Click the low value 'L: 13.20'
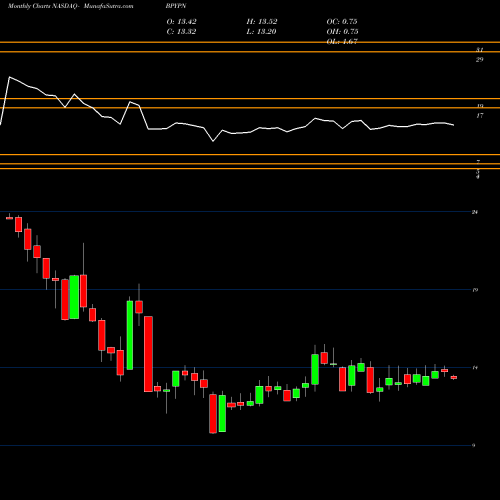The height and width of the screenshot is (500, 500). pos(261,32)
